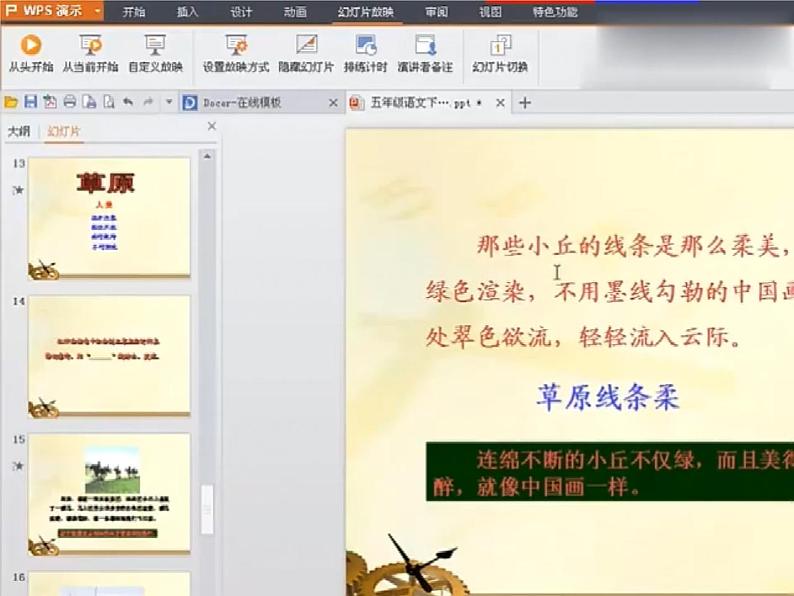Expand the WPS 演示 application menu arrow
The height and width of the screenshot is (596, 794).
pyautogui.click(x=97, y=12)
